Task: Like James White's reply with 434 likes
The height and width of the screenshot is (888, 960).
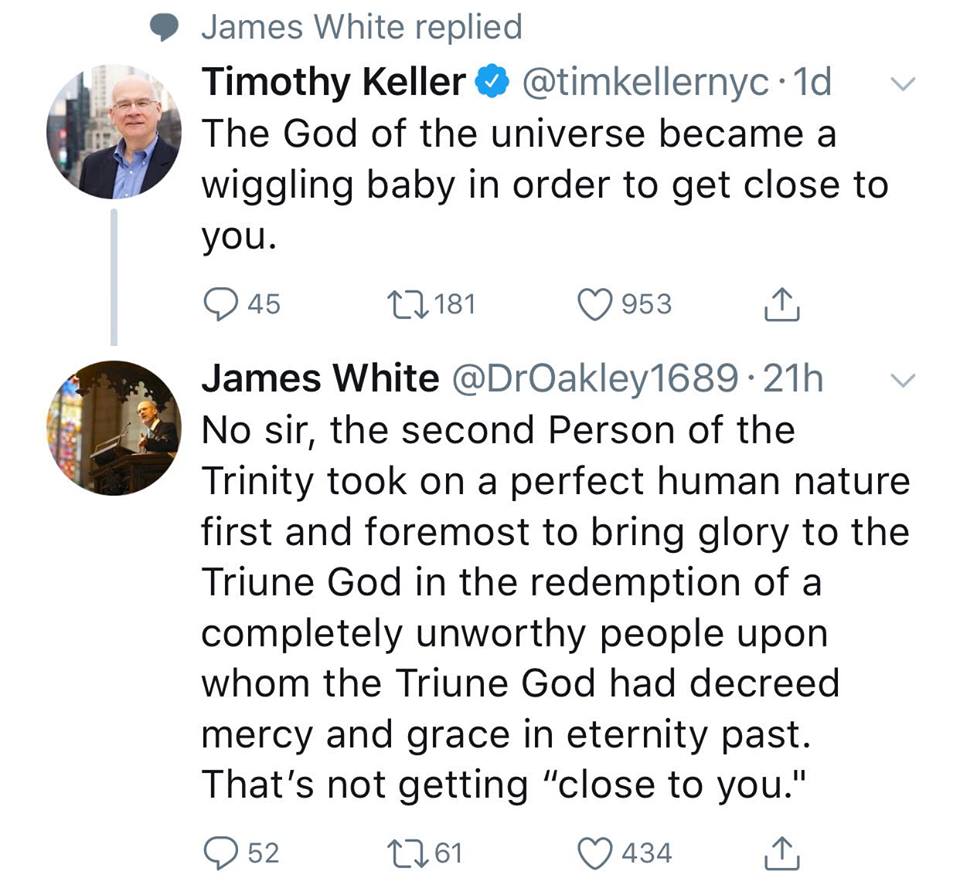Action: point(597,853)
